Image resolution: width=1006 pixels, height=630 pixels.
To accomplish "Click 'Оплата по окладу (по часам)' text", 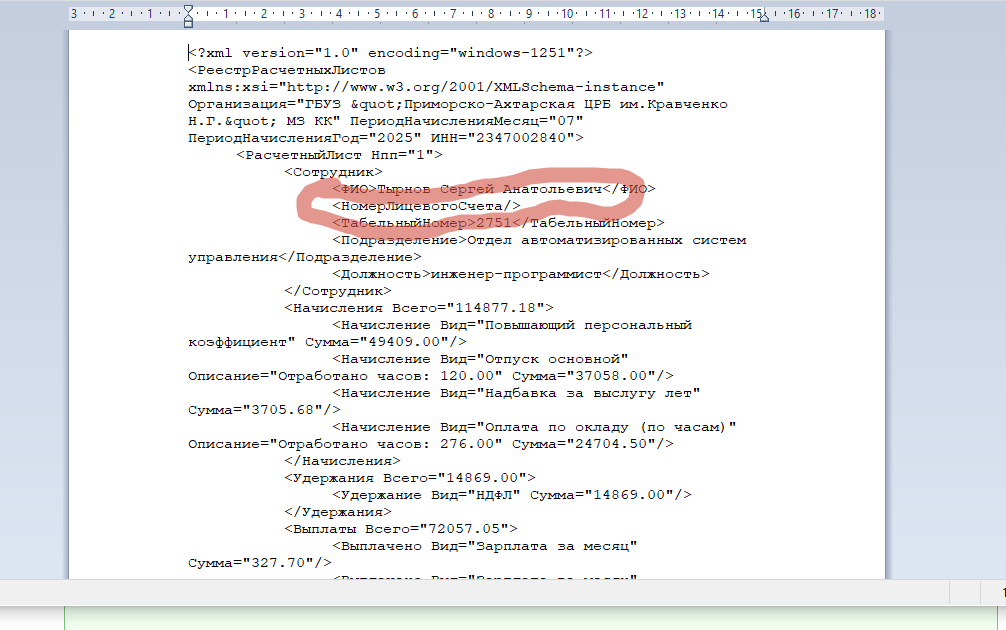I will coord(606,427).
